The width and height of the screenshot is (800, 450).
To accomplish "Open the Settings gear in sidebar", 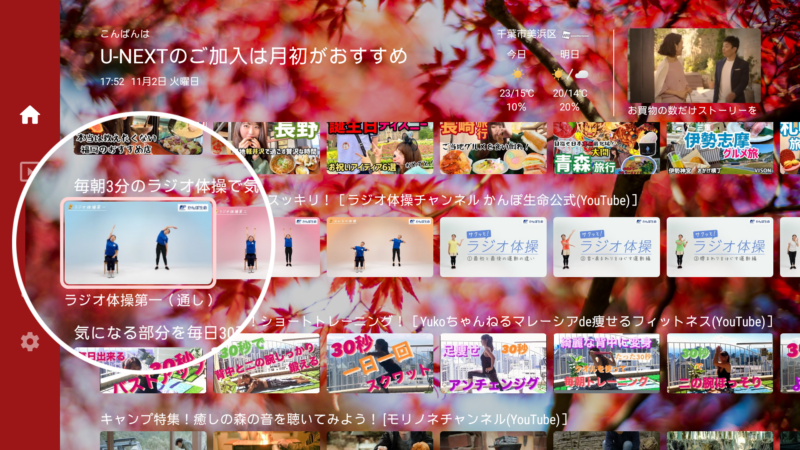I will click(x=30, y=342).
